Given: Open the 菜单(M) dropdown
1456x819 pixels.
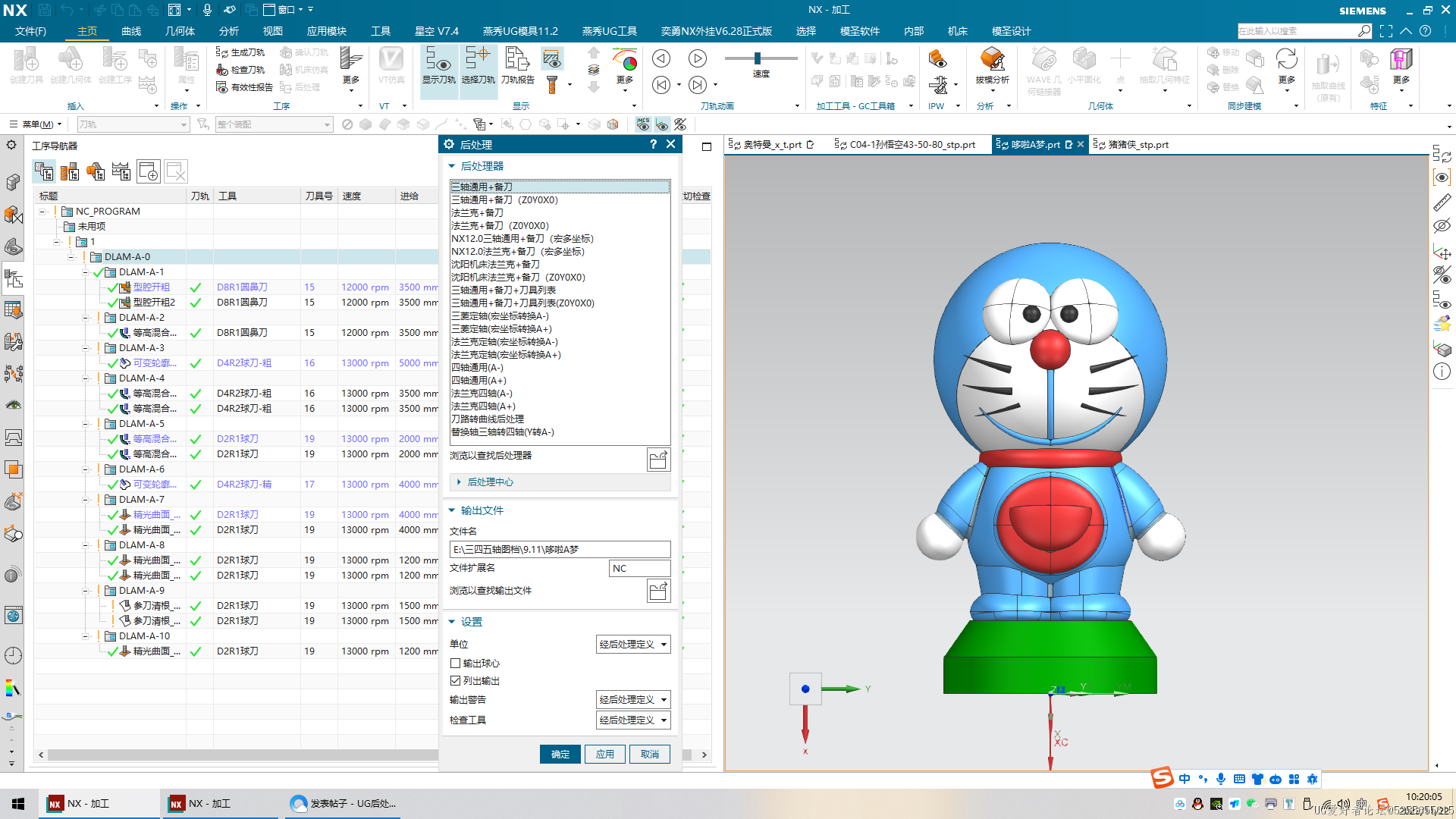Looking at the screenshot, I should [36, 124].
